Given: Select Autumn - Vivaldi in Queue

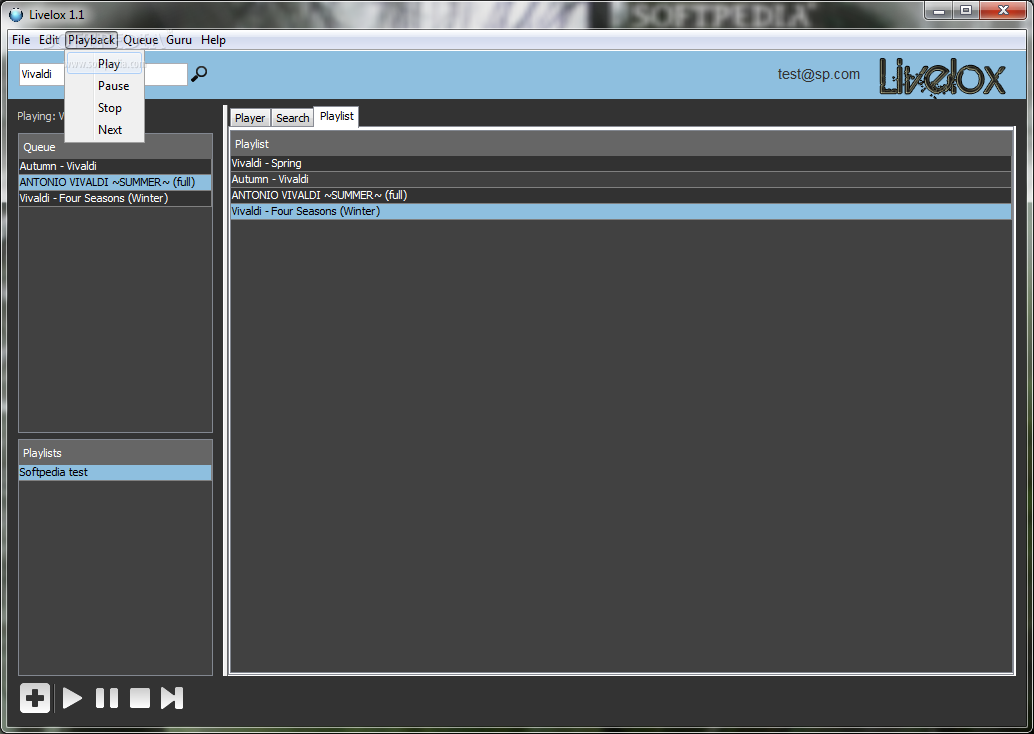Looking at the screenshot, I should [115, 166].
